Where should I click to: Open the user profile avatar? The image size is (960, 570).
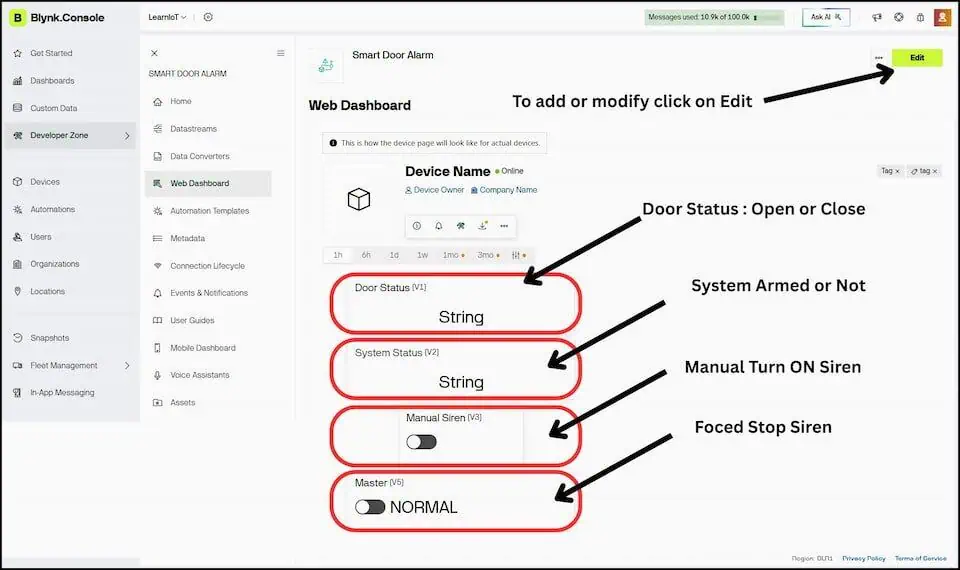[942, 17]
